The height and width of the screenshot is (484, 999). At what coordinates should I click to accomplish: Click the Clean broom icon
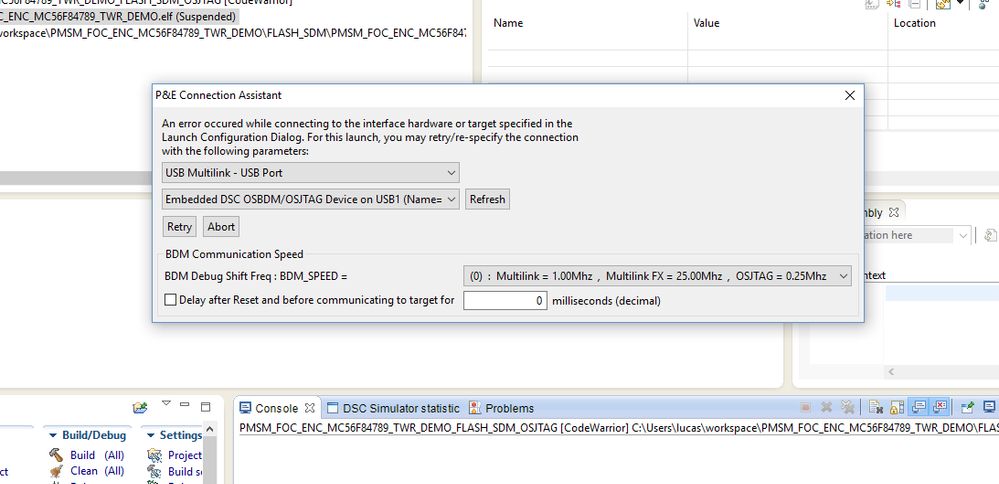pyautogui.click(x=56, y=471)
